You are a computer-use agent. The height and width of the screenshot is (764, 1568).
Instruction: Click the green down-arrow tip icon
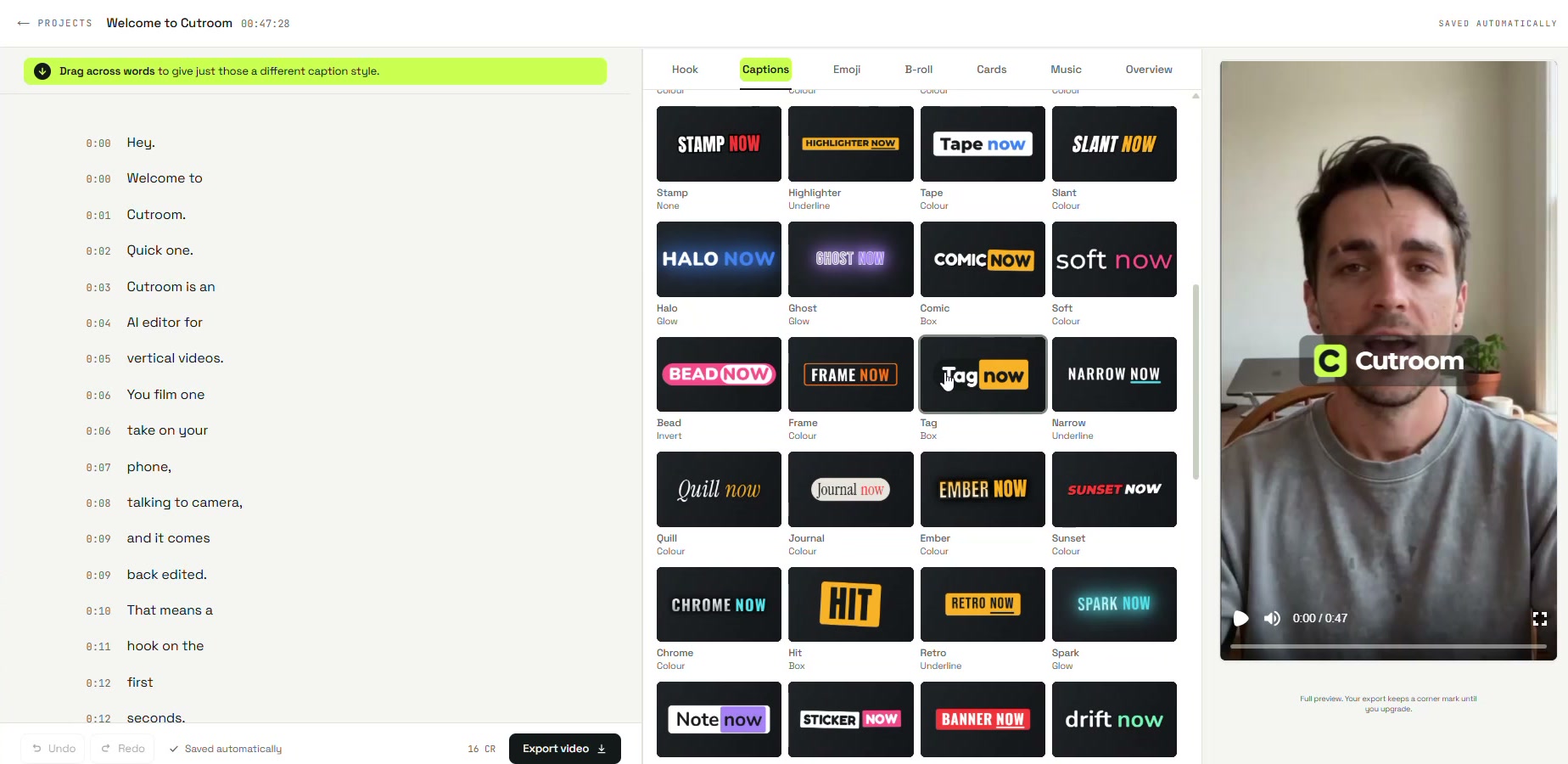pos(42,71)
